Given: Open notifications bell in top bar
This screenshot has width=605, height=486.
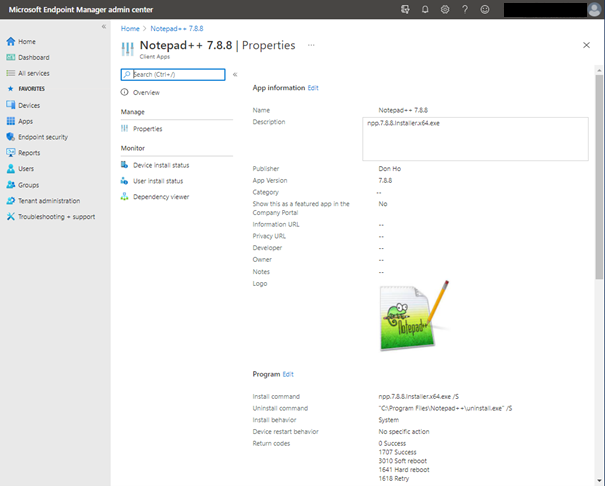Looking at the screenshot, I should pos(425,9).
